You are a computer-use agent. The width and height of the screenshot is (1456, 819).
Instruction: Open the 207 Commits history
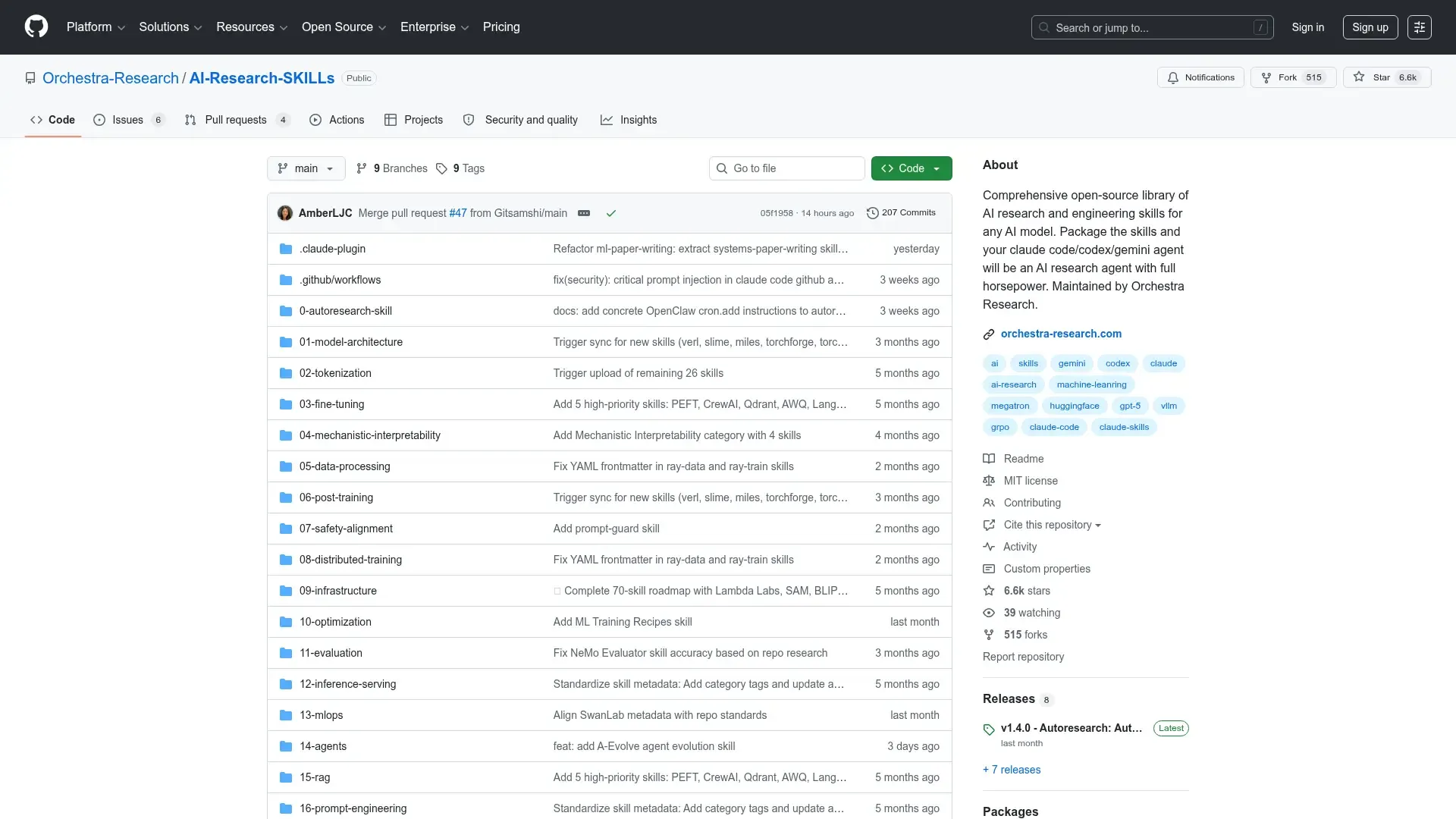coord(901,213)
